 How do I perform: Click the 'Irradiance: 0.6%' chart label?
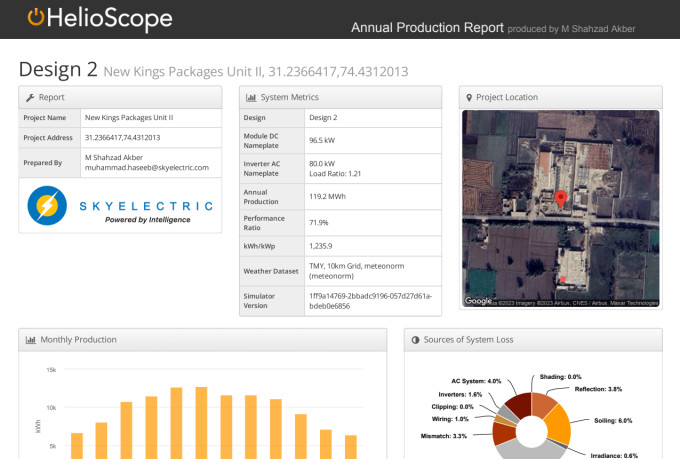614,456
